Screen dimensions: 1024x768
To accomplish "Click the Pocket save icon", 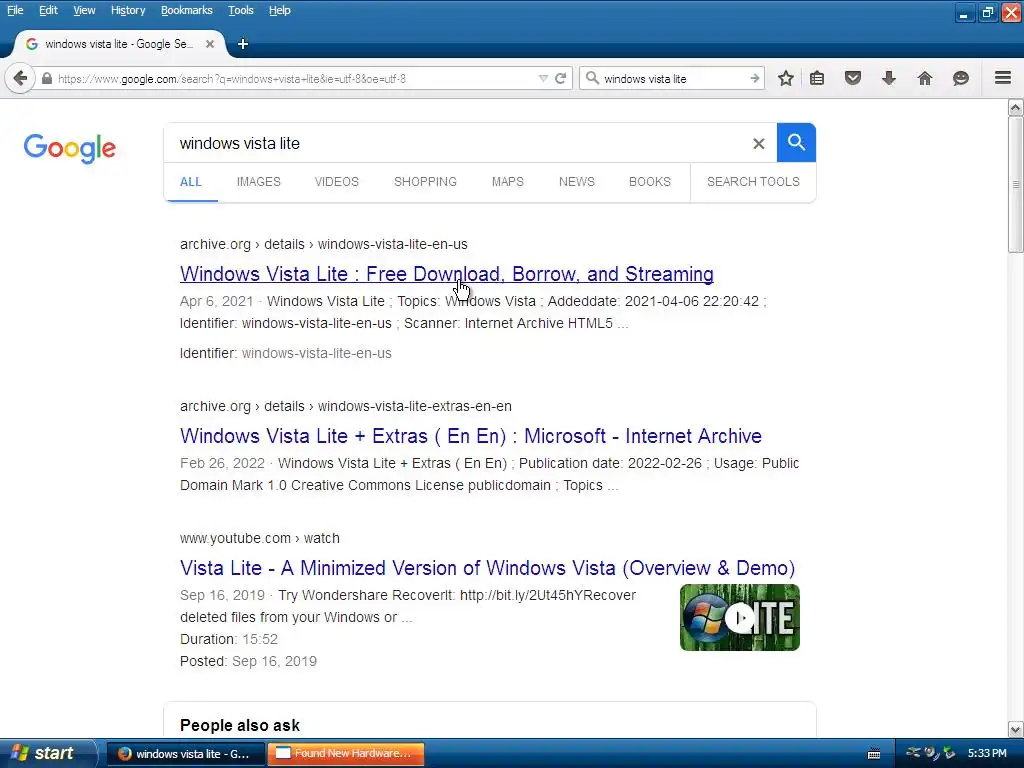I will (x=853, y=78).
